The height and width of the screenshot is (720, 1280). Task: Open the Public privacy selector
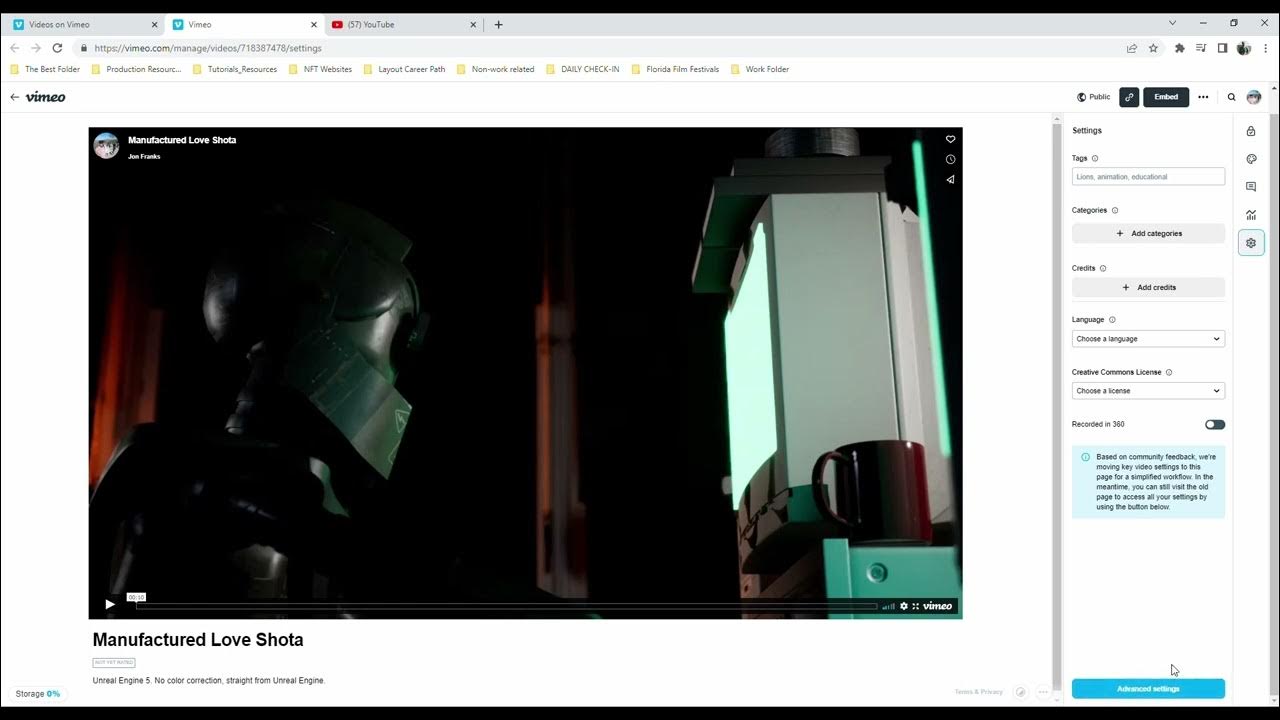pyautogui.click(x=1093, y=97)
